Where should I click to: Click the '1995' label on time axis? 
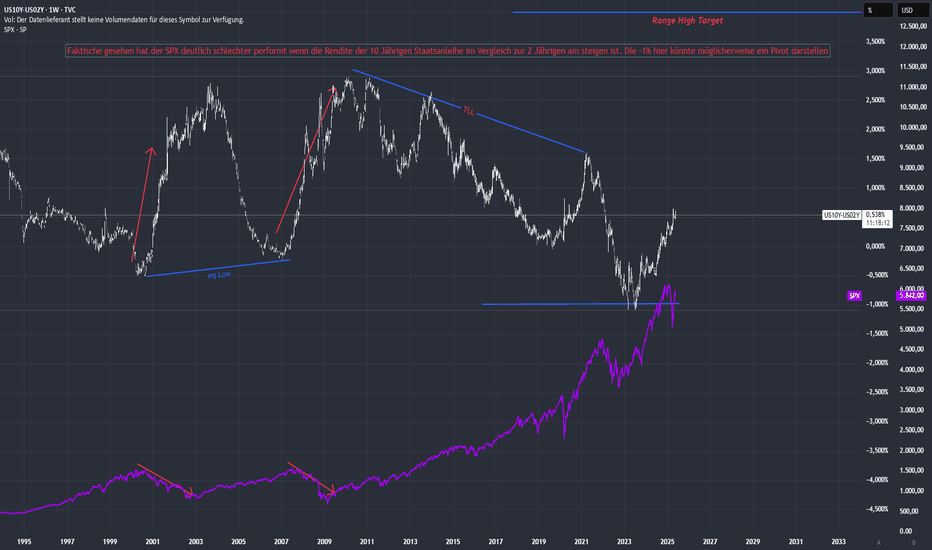pyautogui.click(x=24, y=542)
